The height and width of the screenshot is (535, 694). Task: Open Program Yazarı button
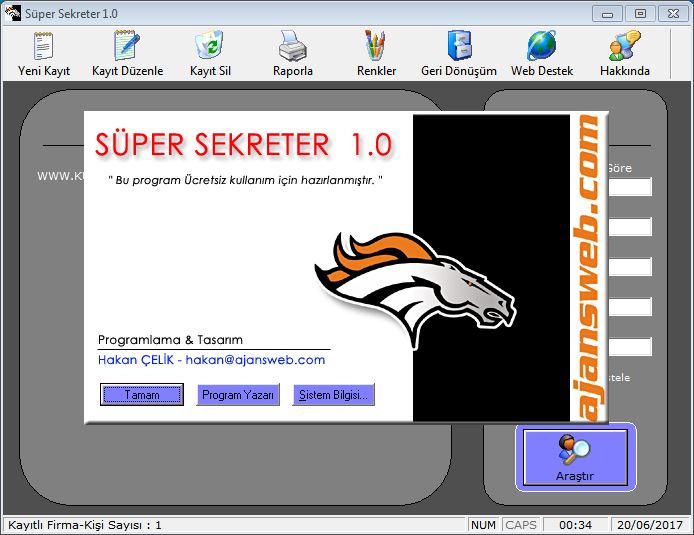coord(238,394)
